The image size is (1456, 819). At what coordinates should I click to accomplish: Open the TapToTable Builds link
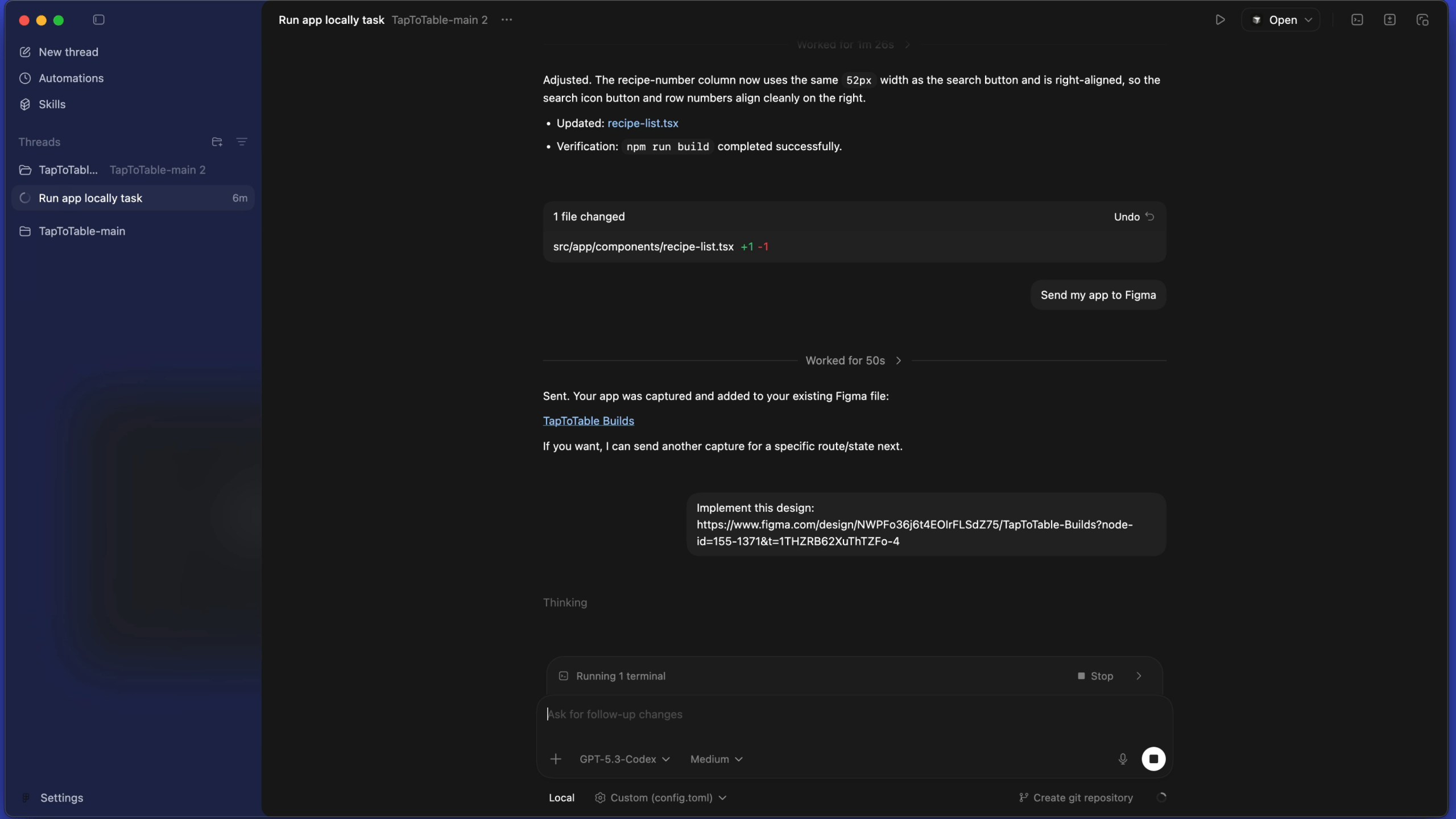point(588,421)
